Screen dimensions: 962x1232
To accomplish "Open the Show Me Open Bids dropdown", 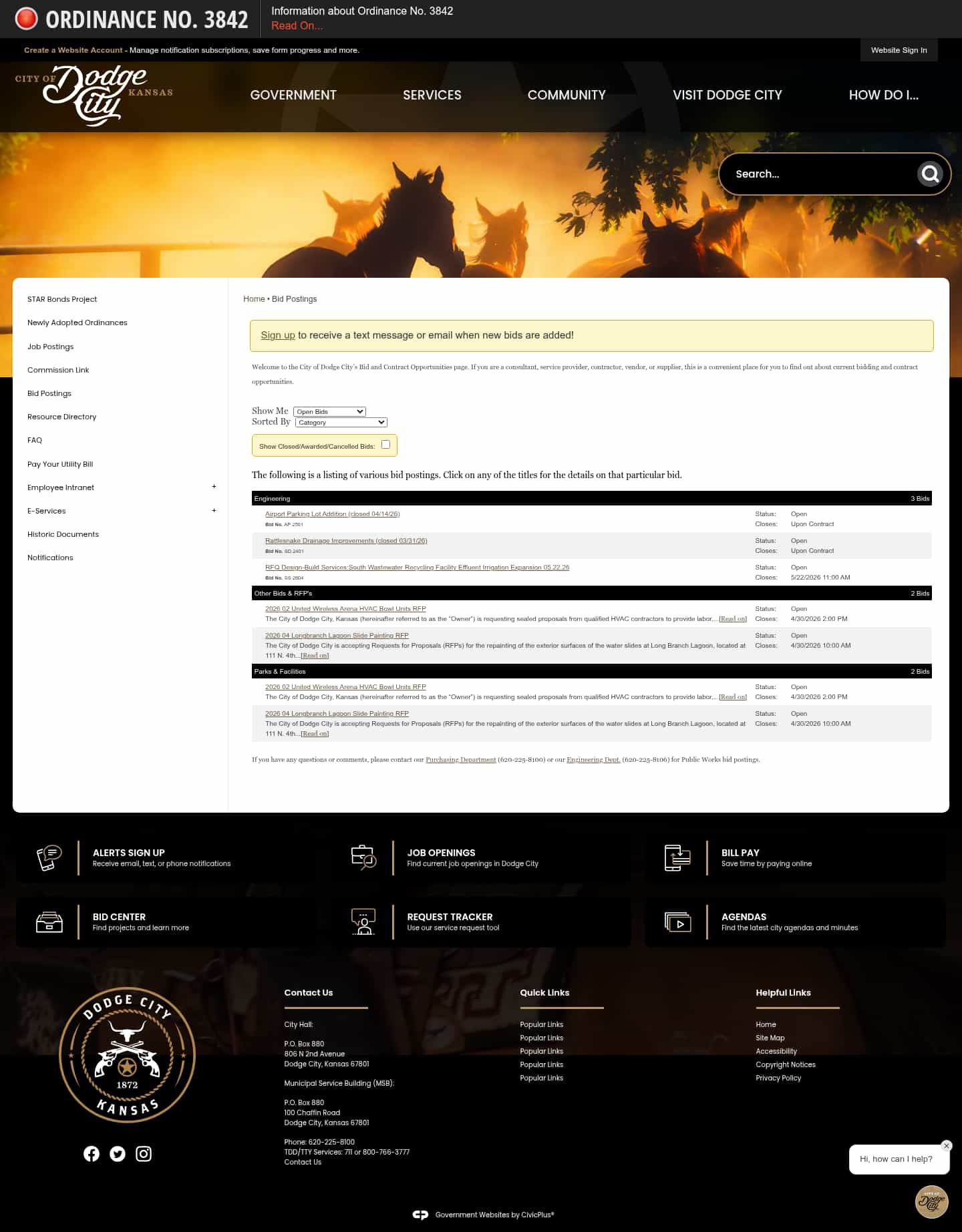I will pyautogui.click(x=329, y=411).
